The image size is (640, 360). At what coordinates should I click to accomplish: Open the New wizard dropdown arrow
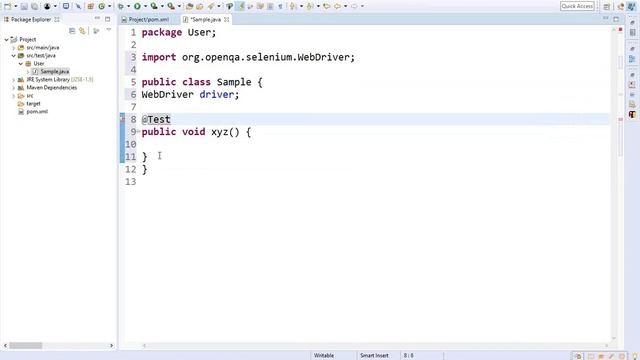click(x=16, y=6)
